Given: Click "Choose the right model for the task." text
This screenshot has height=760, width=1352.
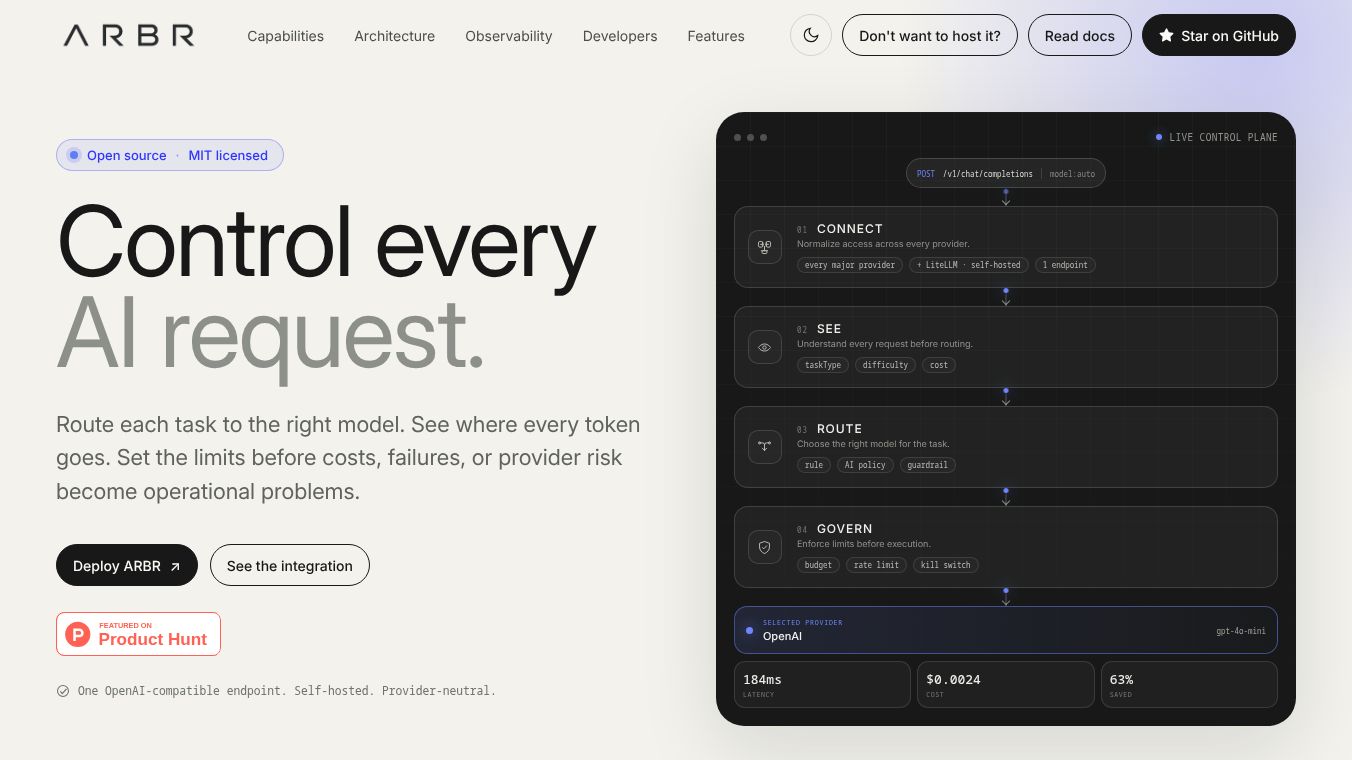Looking at the screenshot, I should (x=873, y=444).
